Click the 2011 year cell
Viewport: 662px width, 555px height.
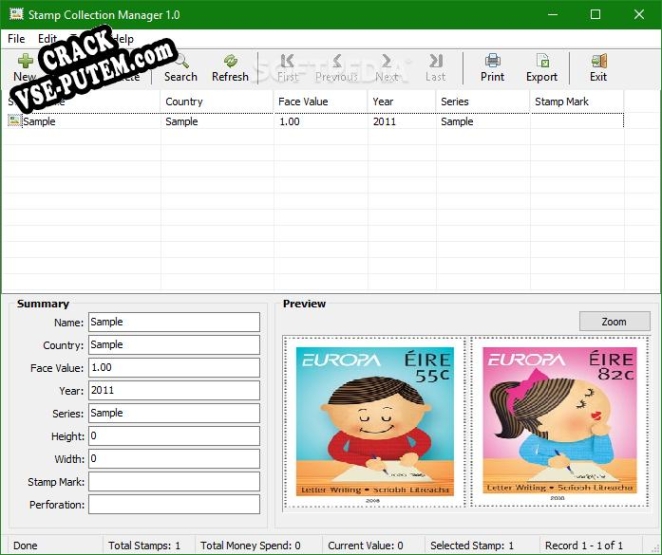(385, 122)
